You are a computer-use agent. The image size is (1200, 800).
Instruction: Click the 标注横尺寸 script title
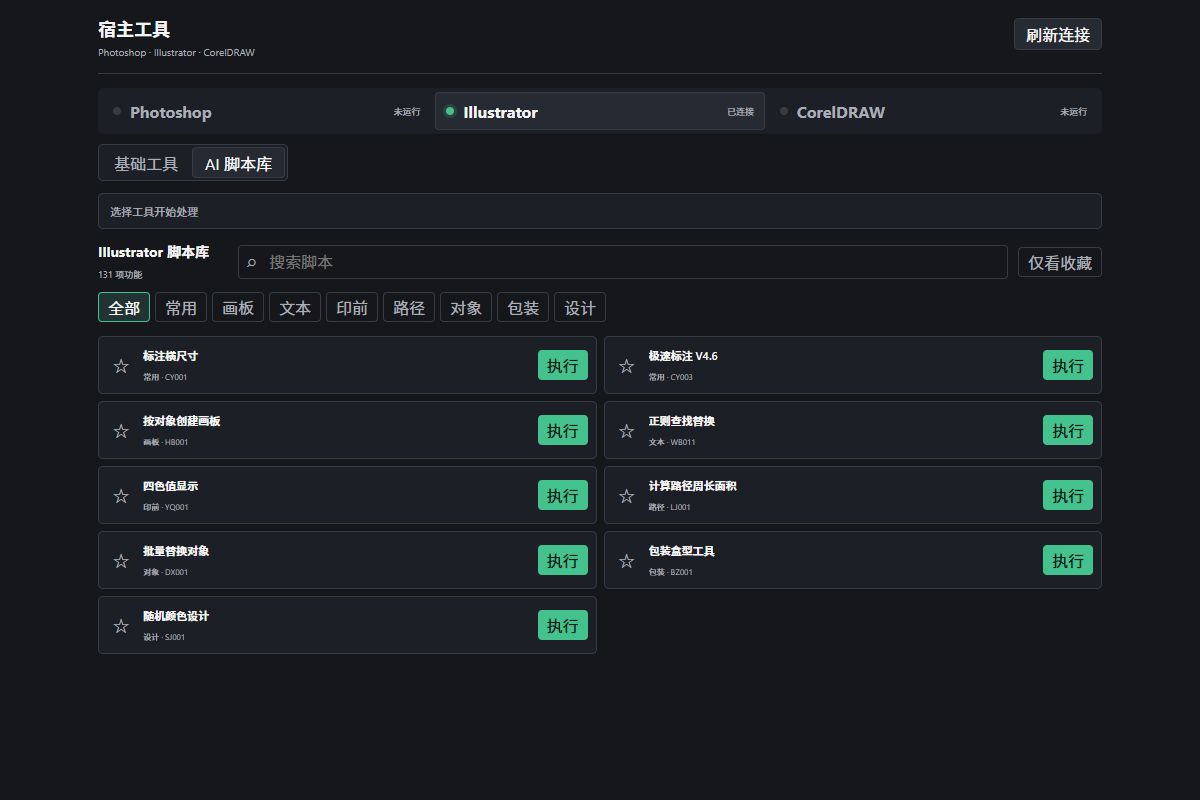point(170,356)
